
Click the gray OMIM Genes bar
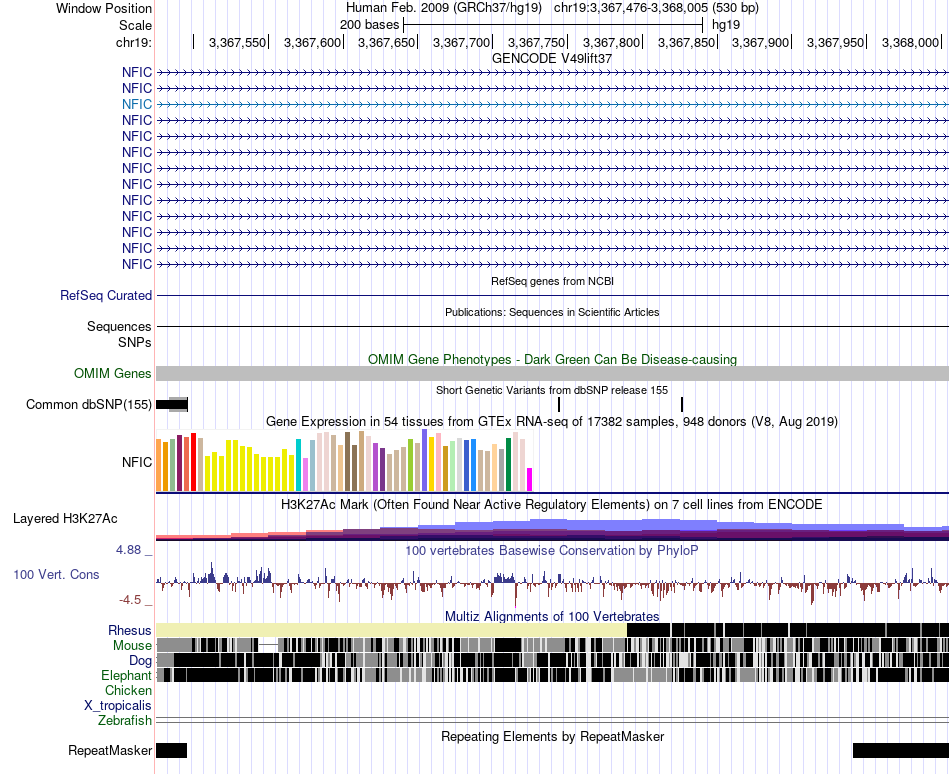tap(552, 373)
